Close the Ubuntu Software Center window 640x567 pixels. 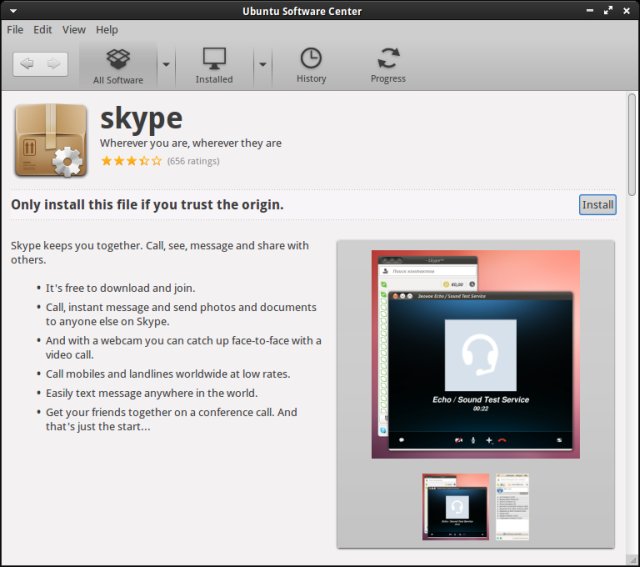pos(627,11)
